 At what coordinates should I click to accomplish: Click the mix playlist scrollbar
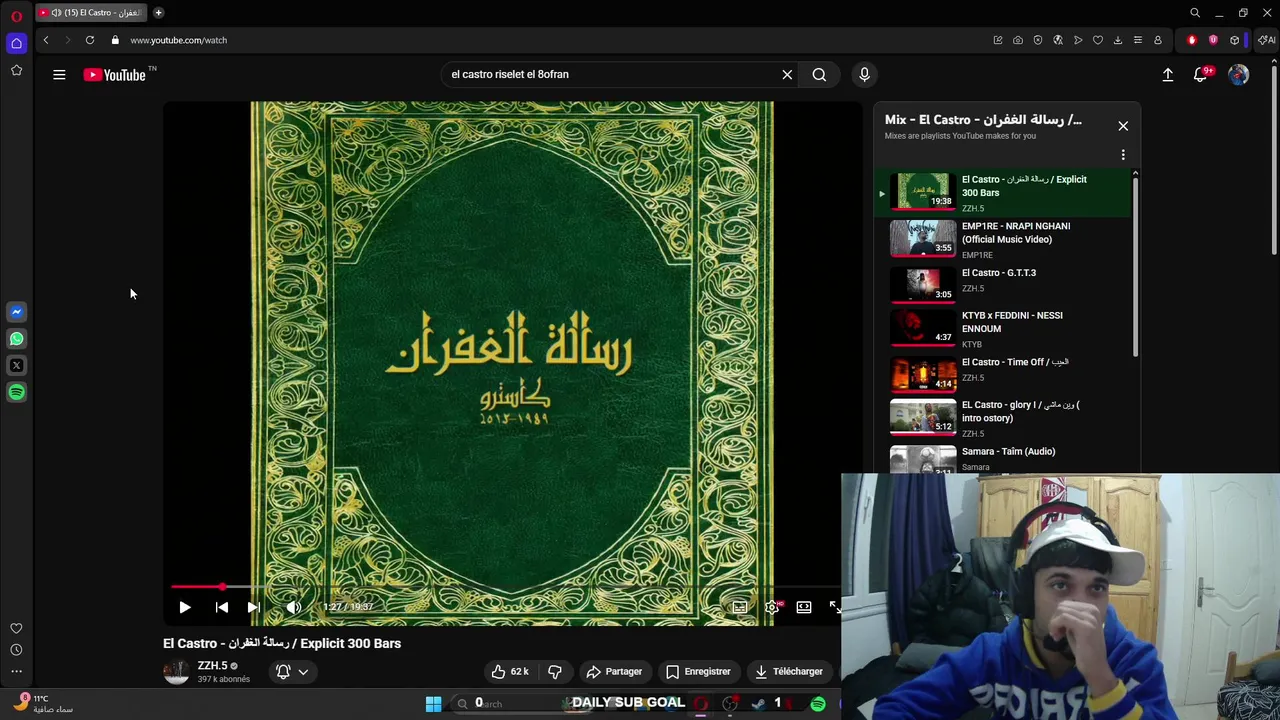click(1135, 265)
